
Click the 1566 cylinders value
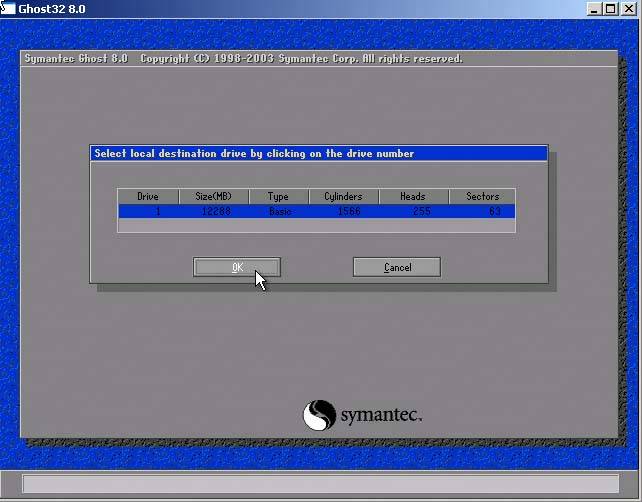click(349, 211)
